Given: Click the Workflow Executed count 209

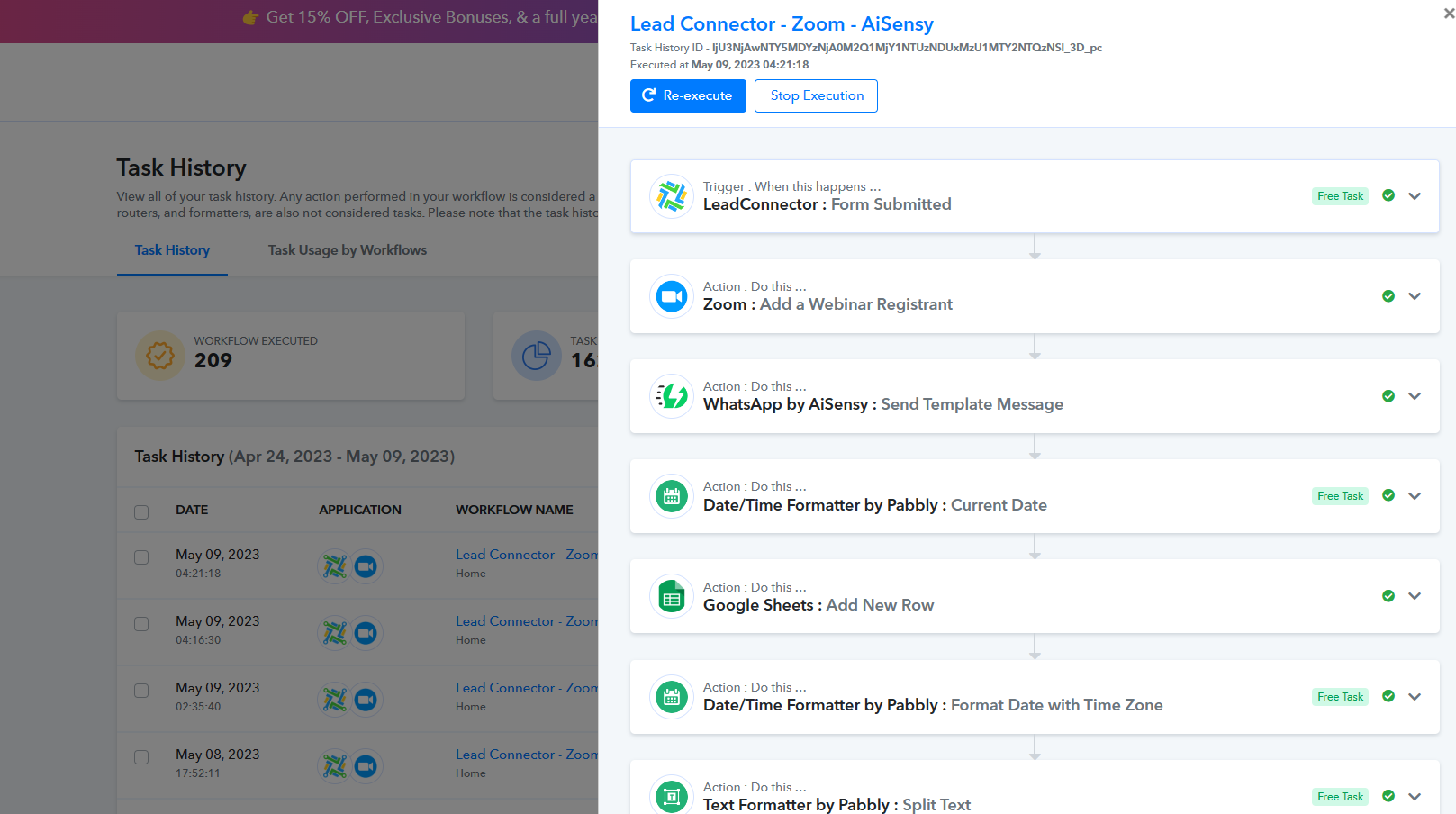Looking at the screenshot, I should 213,360.
